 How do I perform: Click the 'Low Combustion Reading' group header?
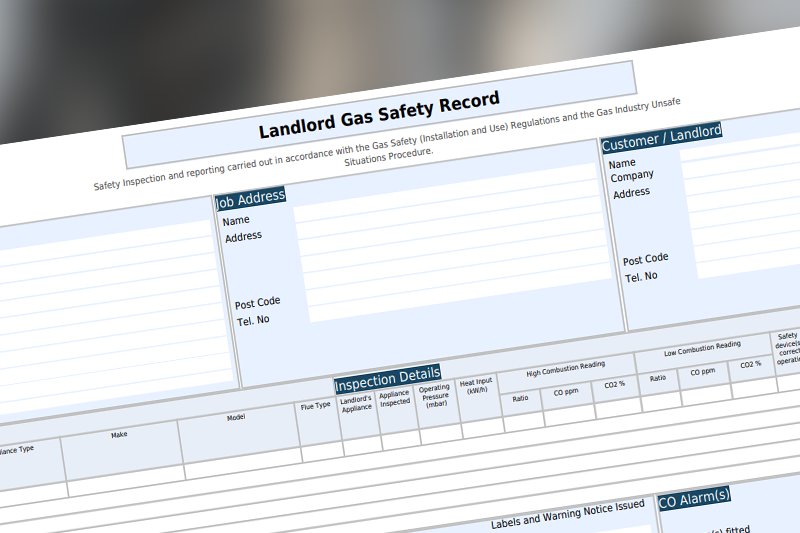[x=703, y=348]
